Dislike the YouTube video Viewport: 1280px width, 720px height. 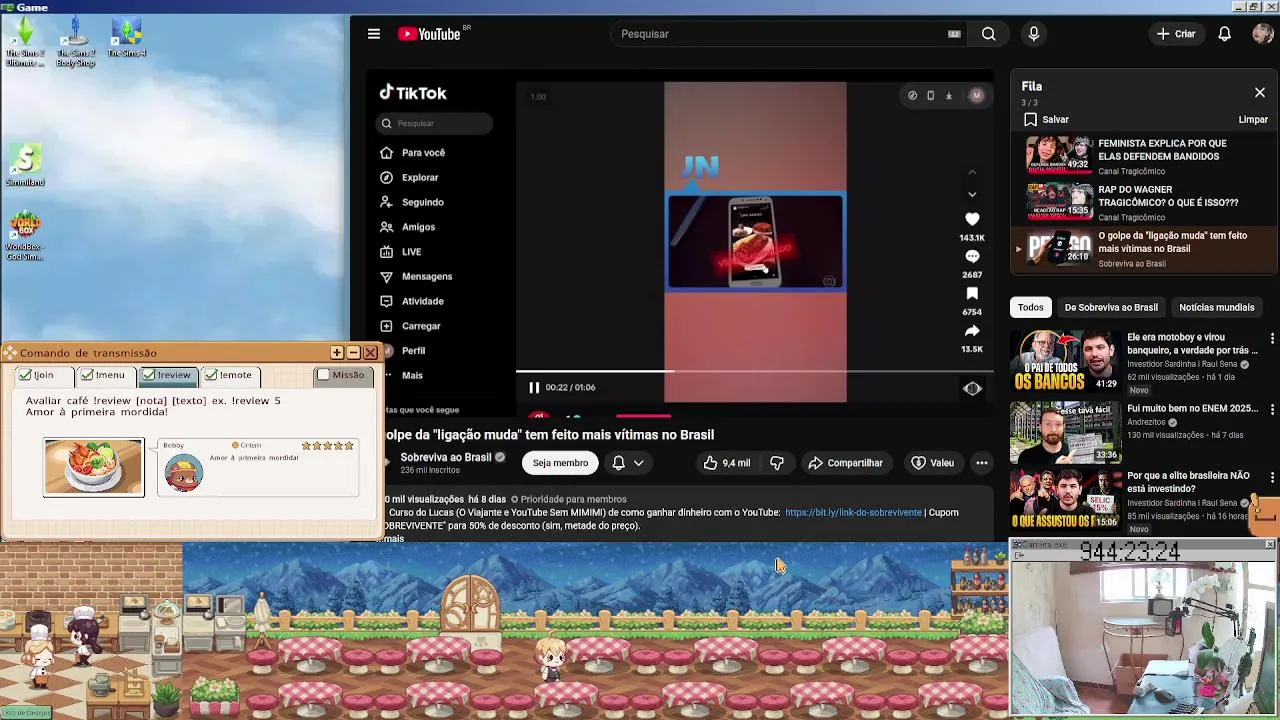tap(777, 463)
